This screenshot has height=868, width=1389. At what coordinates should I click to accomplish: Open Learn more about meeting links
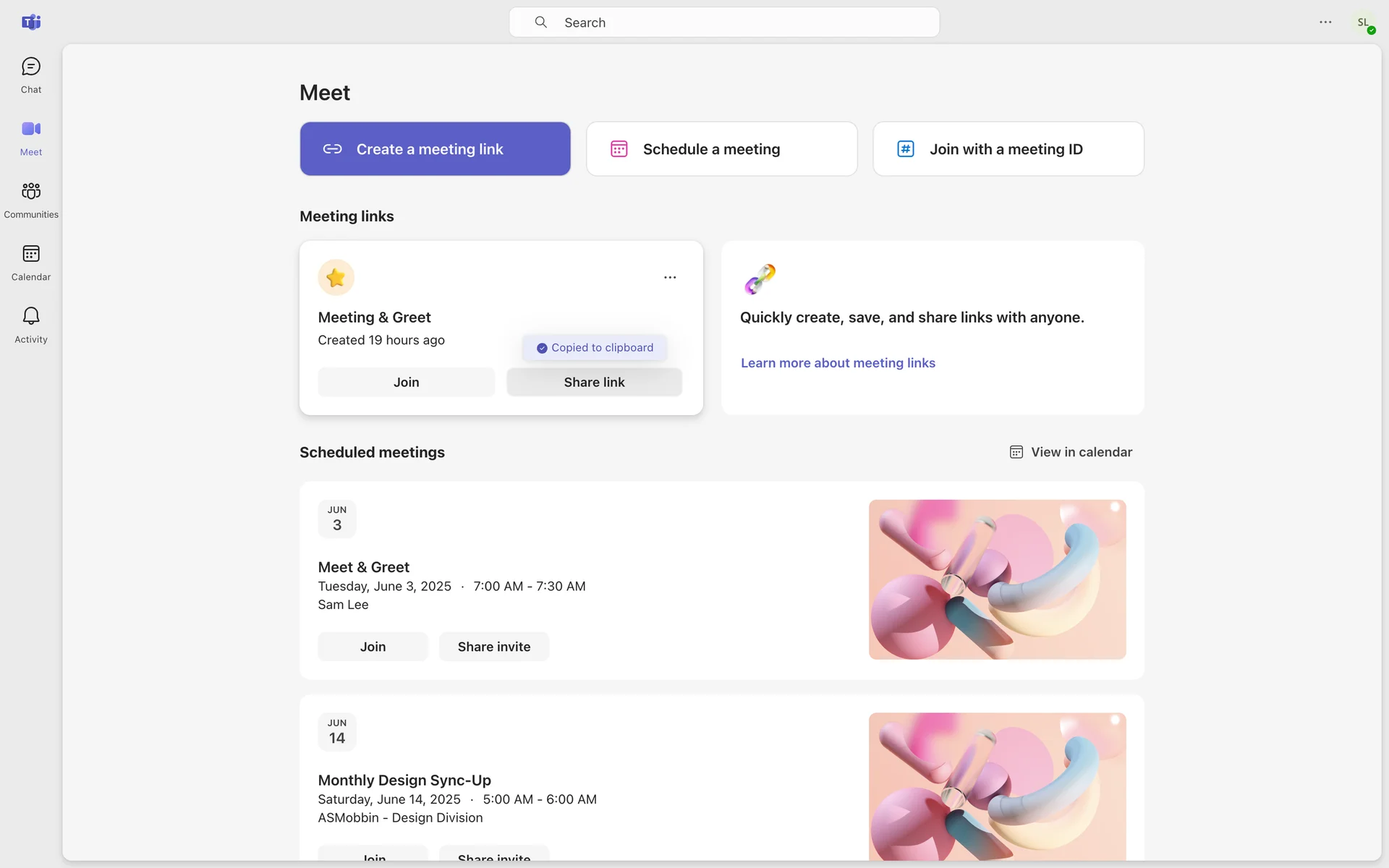(838, 363)
